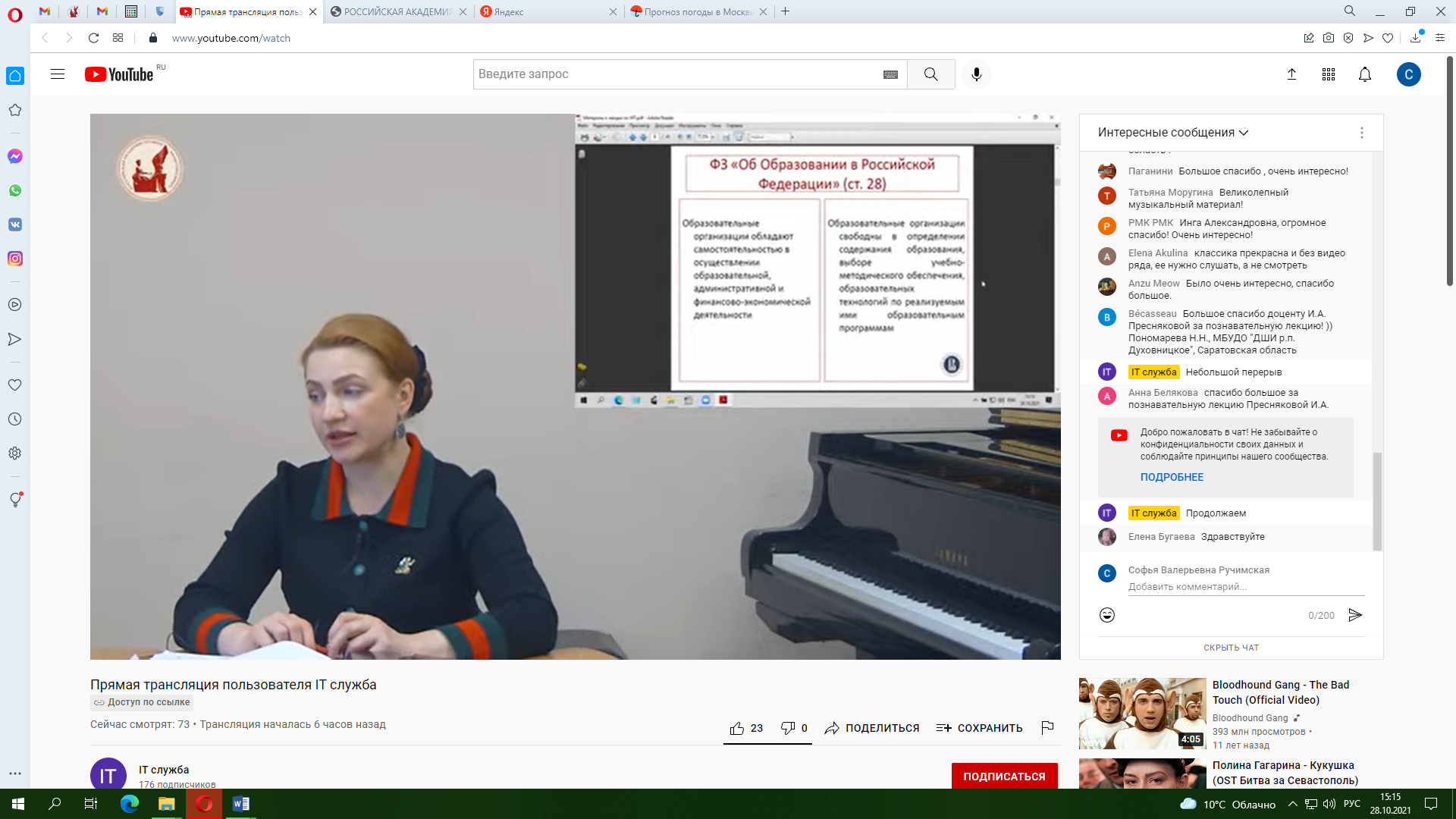Dislike the video with thumbs down

click(788, 728)
